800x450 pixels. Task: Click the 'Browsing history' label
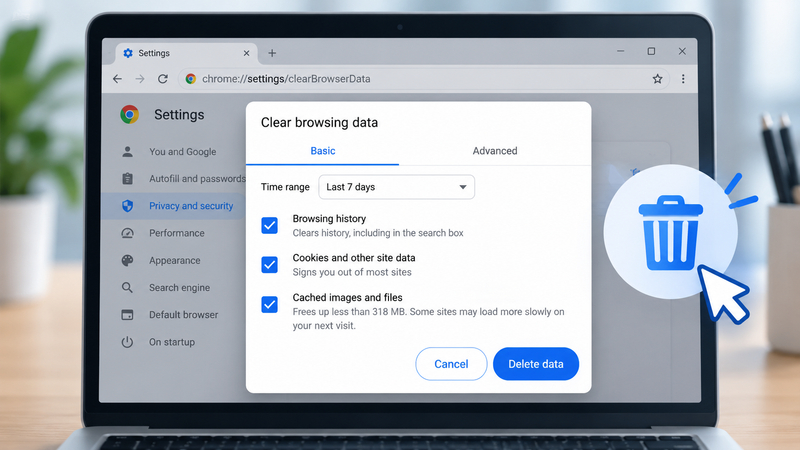329,218
